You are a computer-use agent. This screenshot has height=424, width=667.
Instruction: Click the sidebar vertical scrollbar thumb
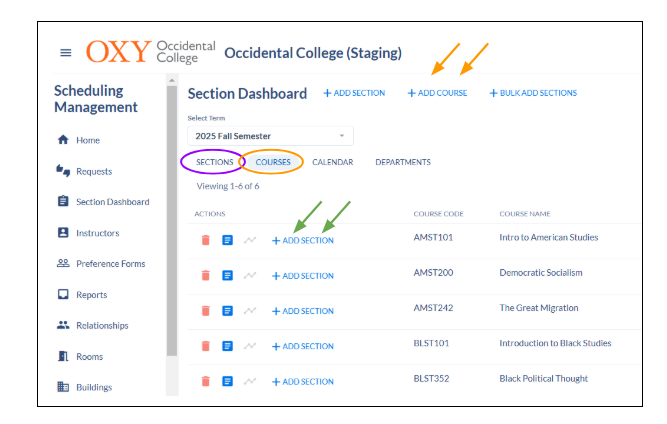point(172,220)
